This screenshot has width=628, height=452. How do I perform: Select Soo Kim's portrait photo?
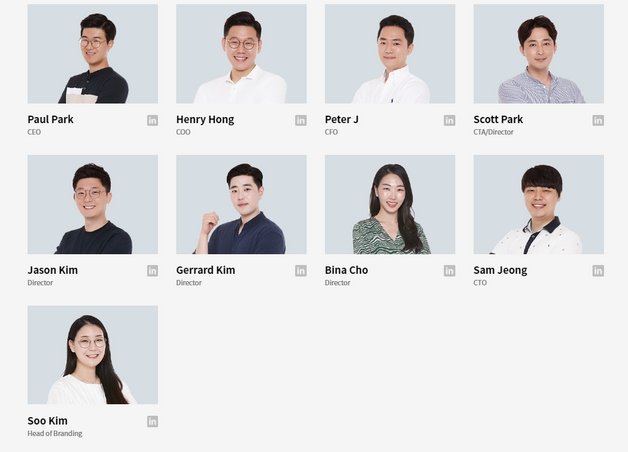93,355
